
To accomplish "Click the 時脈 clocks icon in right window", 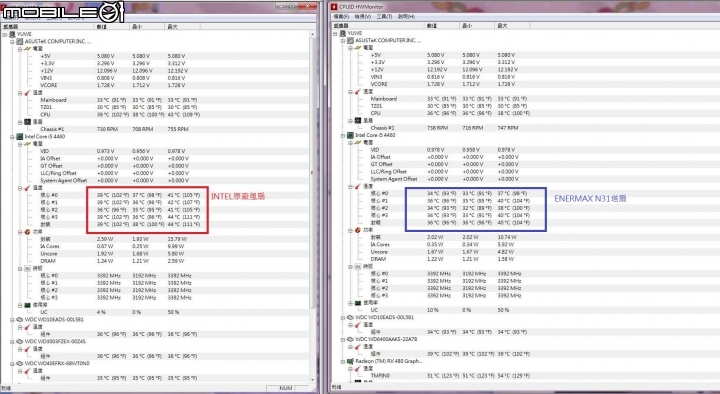I will 358,266.
